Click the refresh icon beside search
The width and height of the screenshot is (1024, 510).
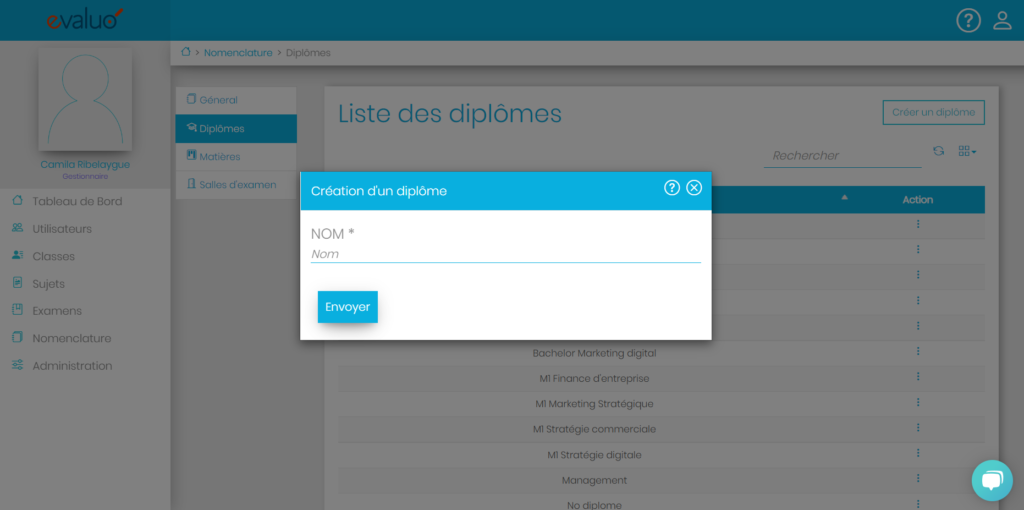[938, 151]
